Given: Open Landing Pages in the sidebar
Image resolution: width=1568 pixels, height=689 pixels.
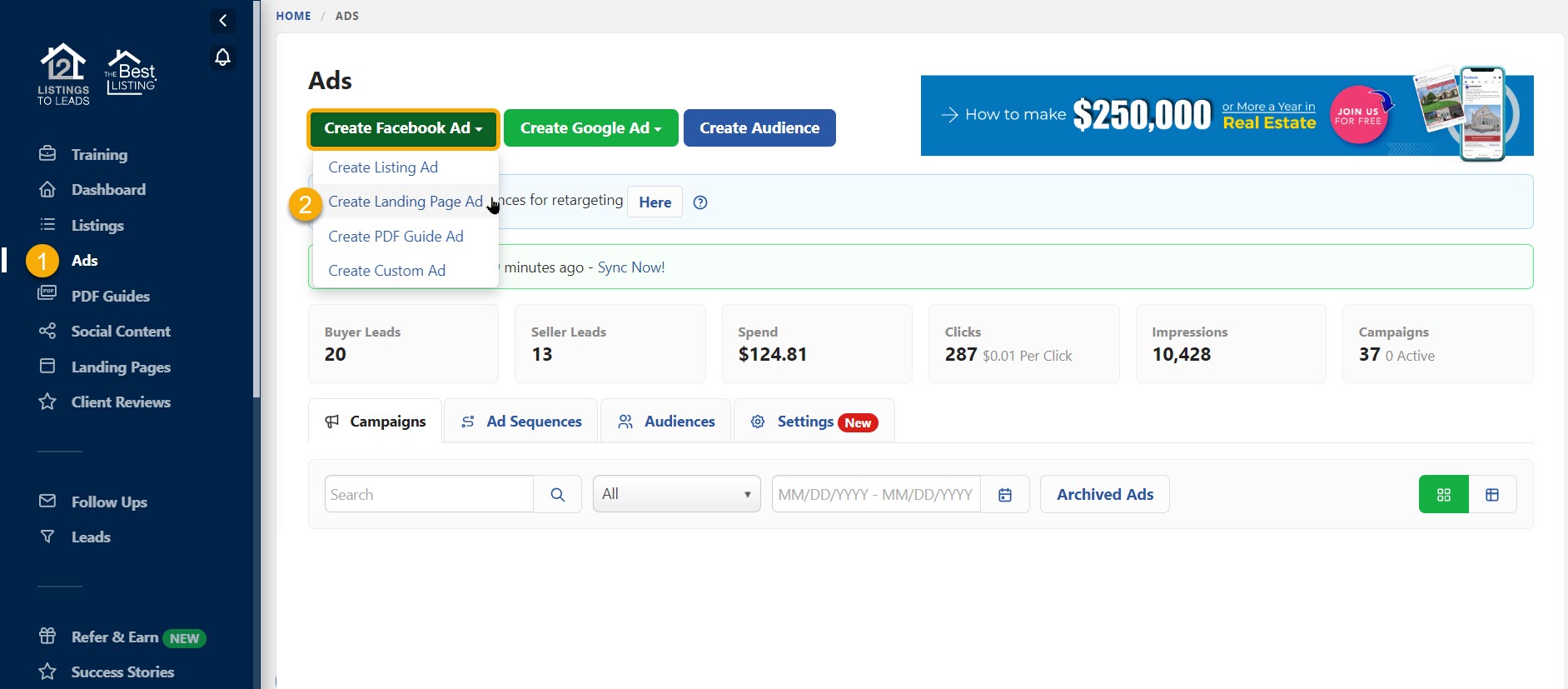Looking at the screenshot, I should 121,367.
